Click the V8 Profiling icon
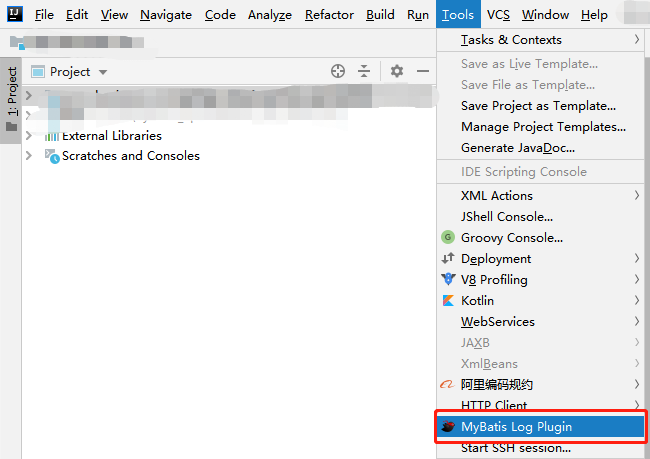The width and height of the screenshot is (650, 459). tap(448, 279)
